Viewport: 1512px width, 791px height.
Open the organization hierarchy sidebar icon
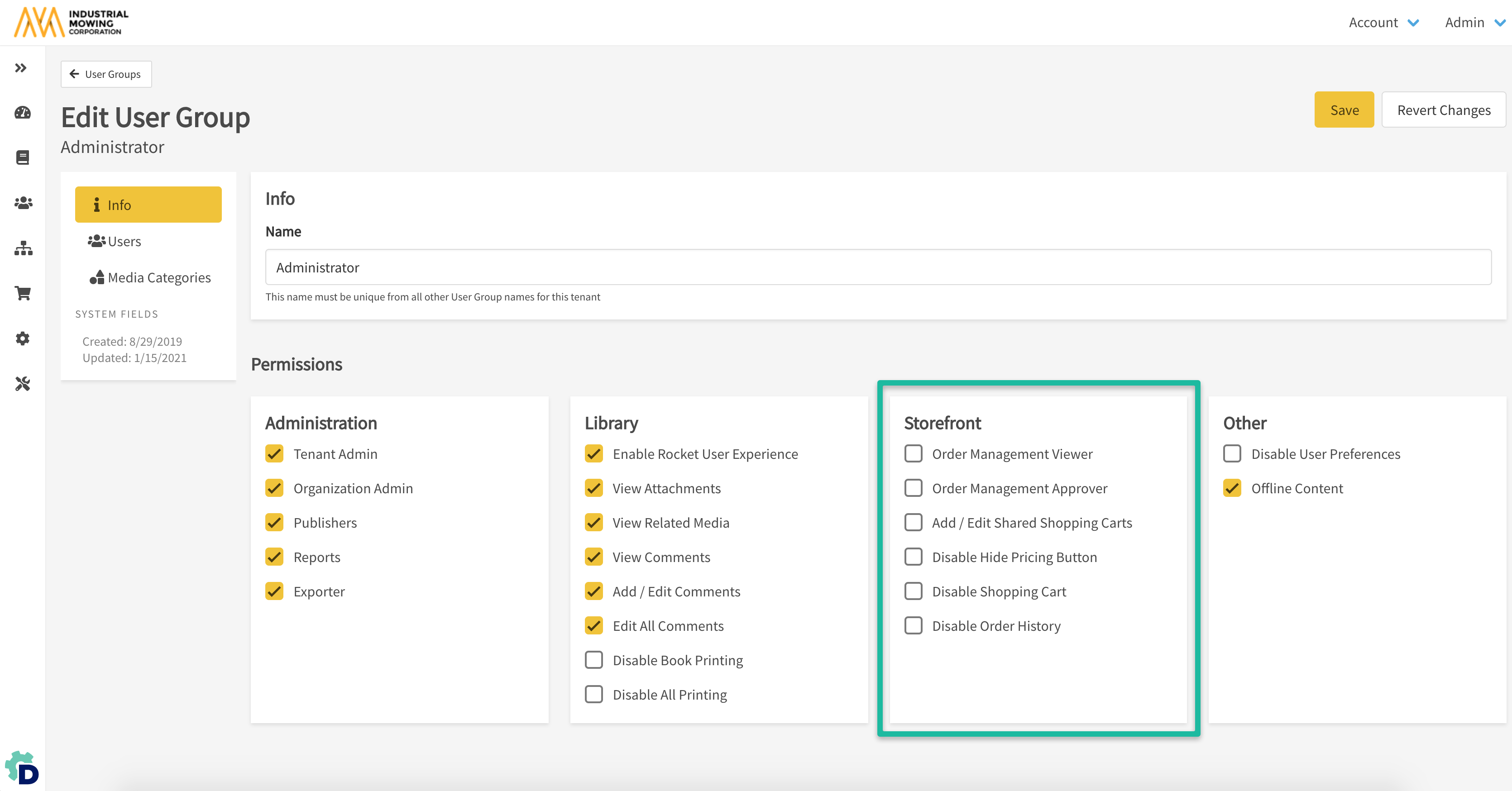[x=22, y=248]
